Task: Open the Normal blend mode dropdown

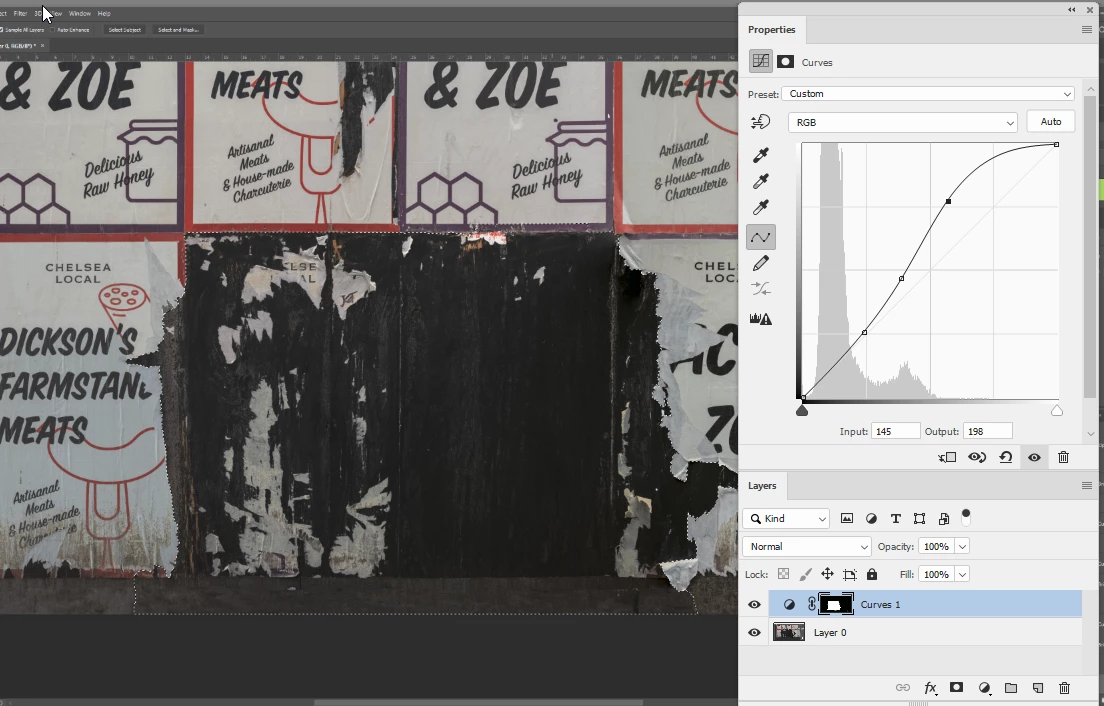Action: click(807, 547)
